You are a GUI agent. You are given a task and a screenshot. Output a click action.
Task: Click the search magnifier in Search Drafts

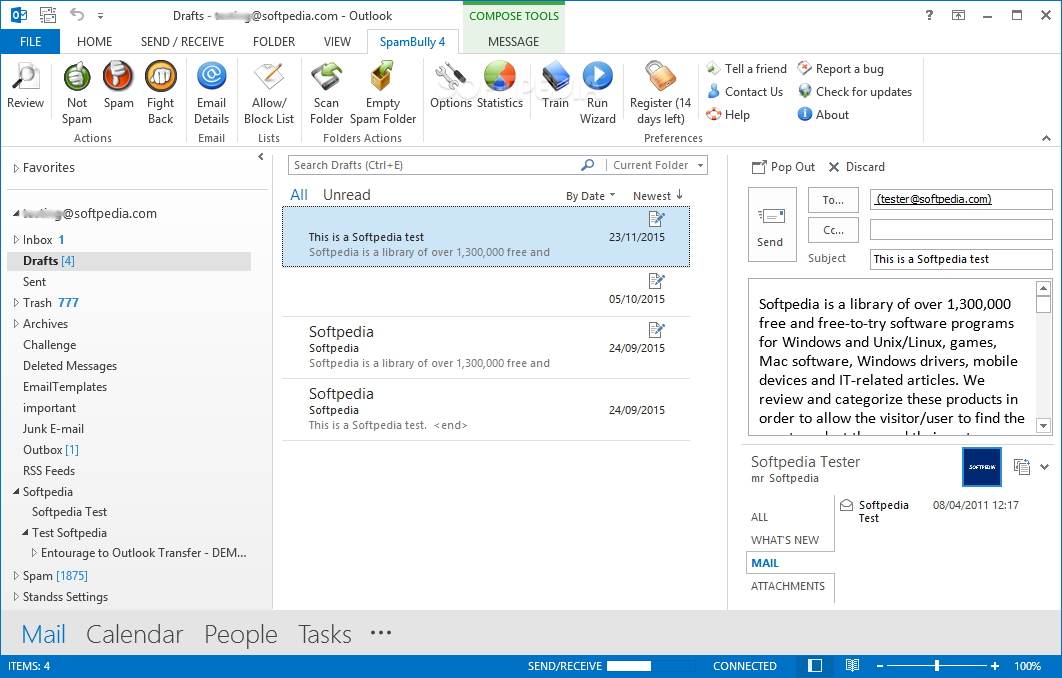click(x=587, y=165)
